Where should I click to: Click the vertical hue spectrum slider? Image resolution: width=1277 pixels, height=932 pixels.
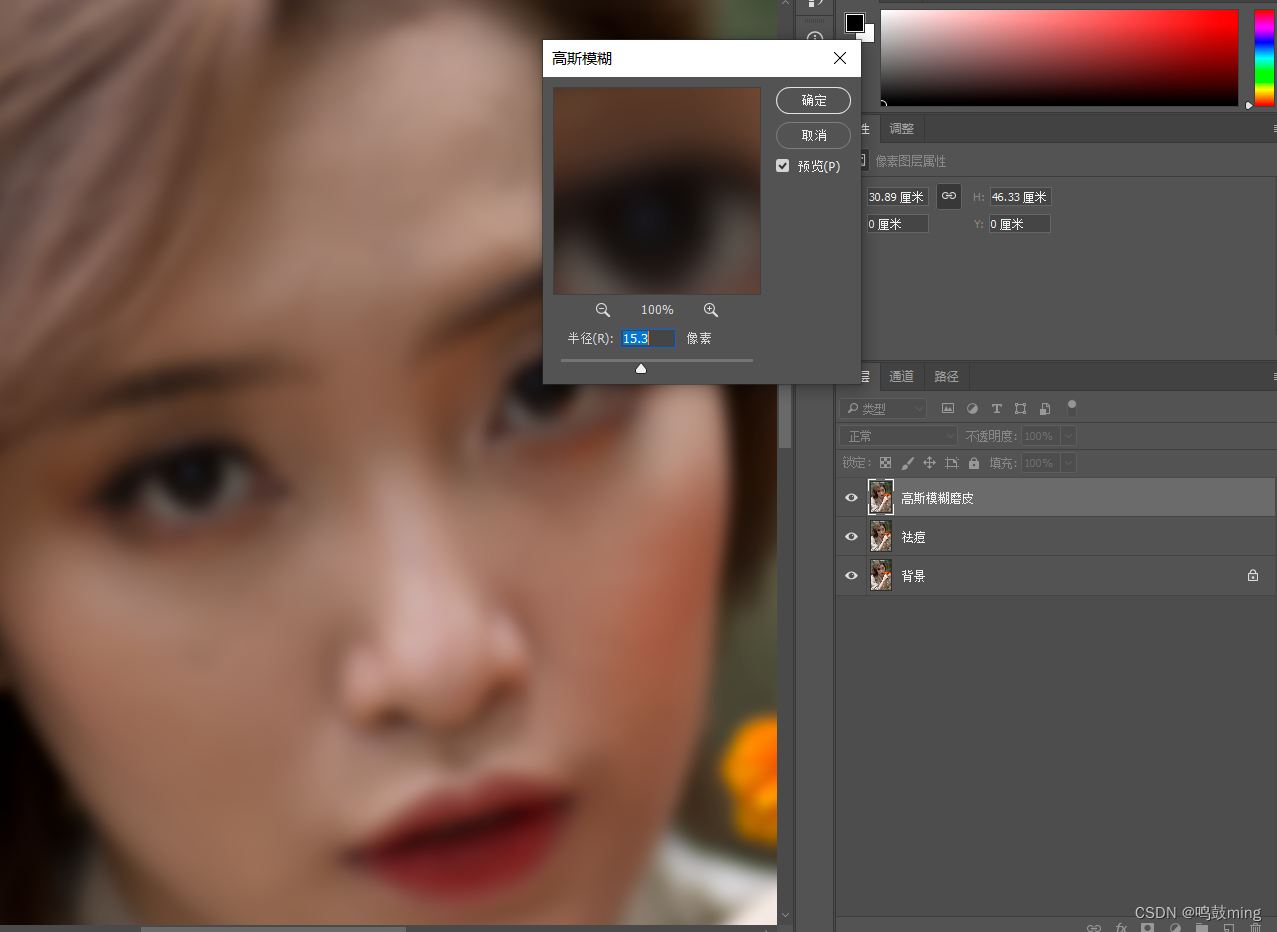(1265, 57)
